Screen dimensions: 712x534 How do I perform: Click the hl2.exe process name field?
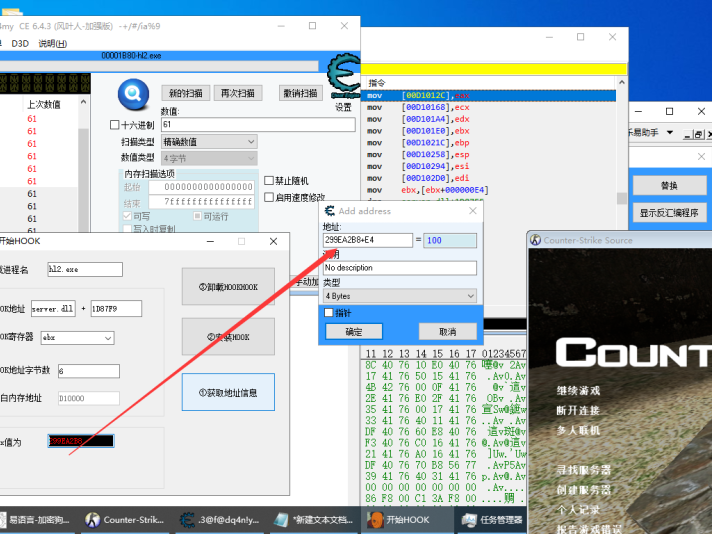click(x=85, y=269)
